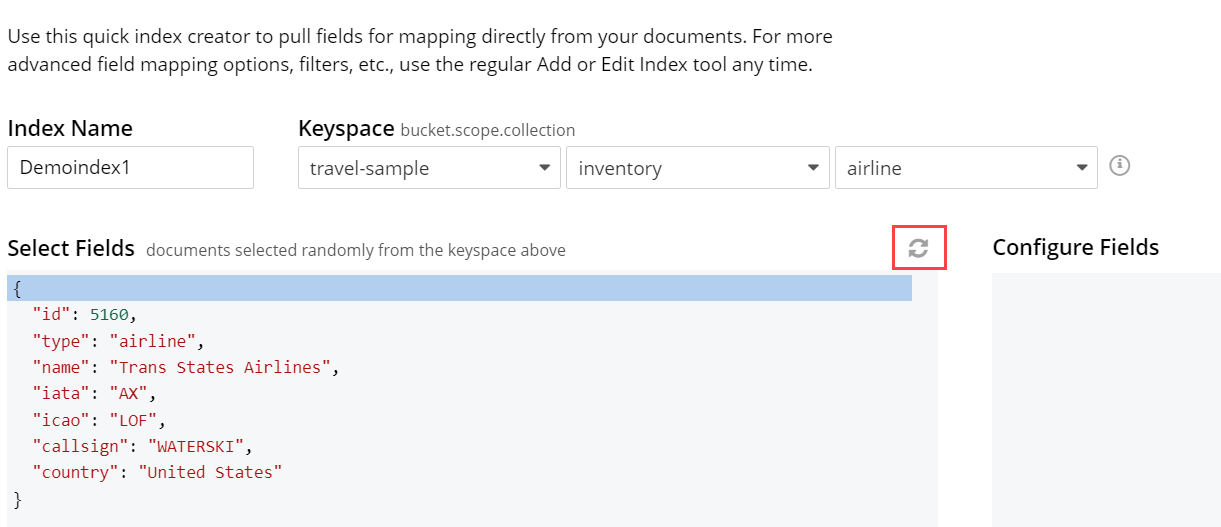Click the info icon beside the keyspace dropdowns
Image resolution: width=1221 pixels, height=527 pixels.
1120,166
